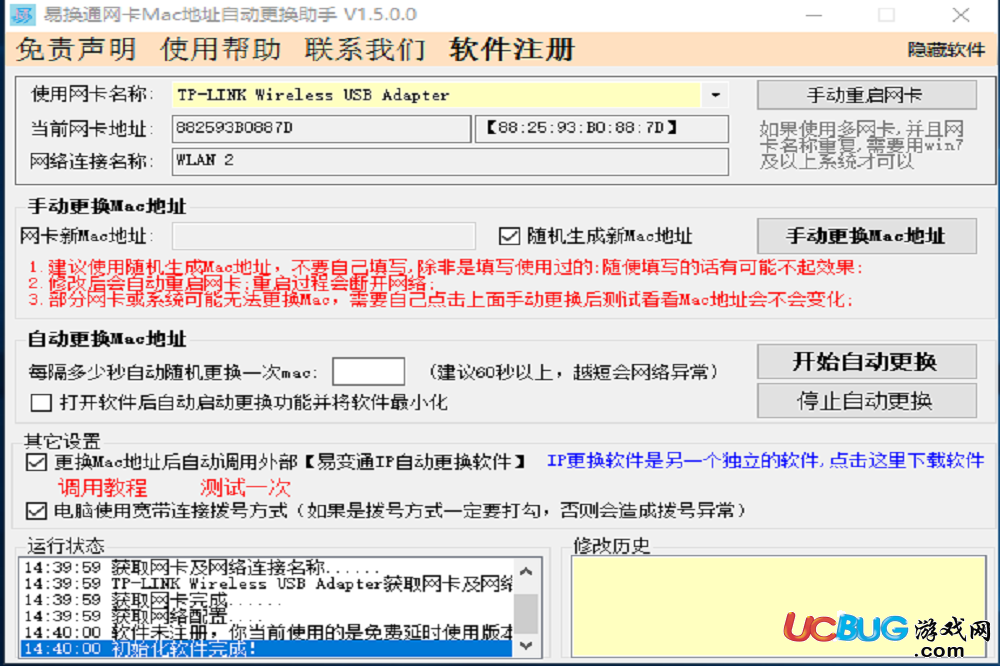
Task: Click the 开始自动更换 button
Action: coord(866,362)
